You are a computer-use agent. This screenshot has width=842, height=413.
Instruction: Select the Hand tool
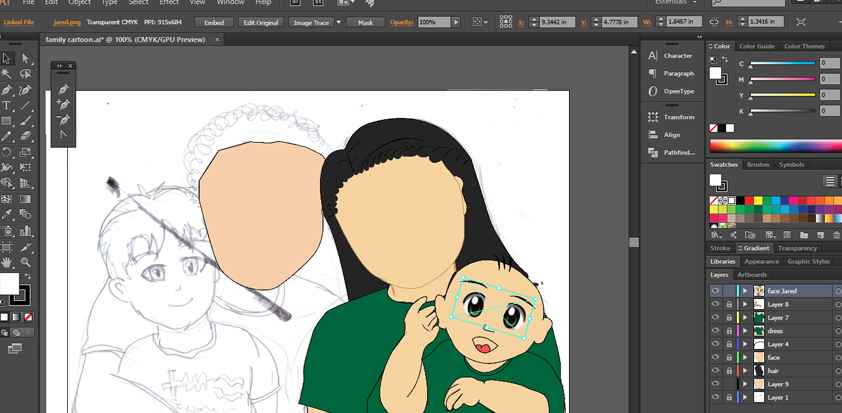(7, 262)
